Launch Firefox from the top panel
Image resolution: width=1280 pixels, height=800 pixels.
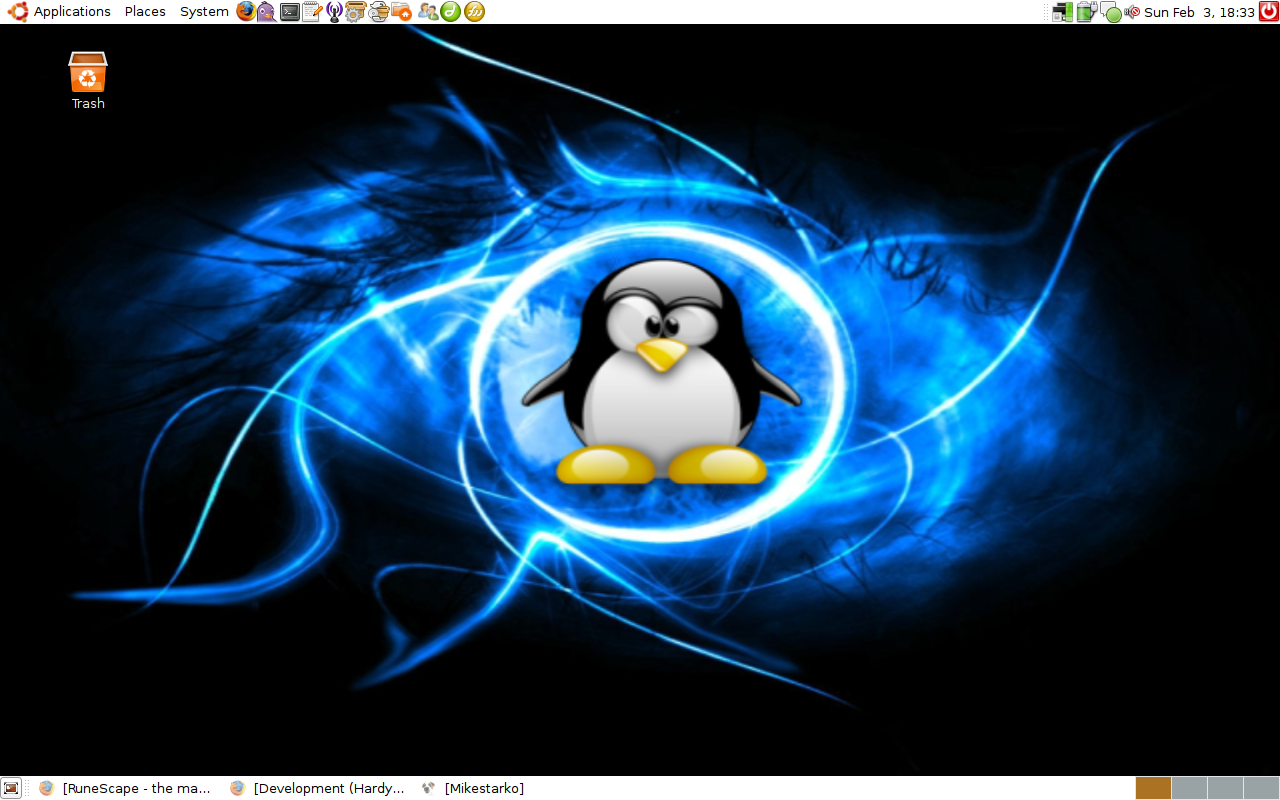[x=246, y=12]
